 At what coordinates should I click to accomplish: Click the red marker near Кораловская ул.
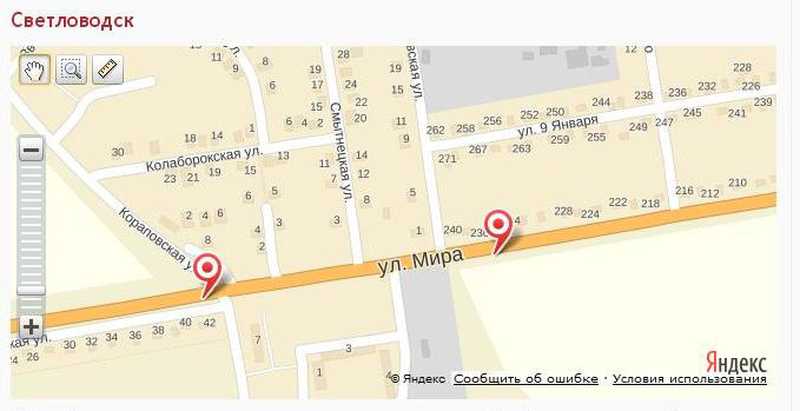click(x=208, y=275)
